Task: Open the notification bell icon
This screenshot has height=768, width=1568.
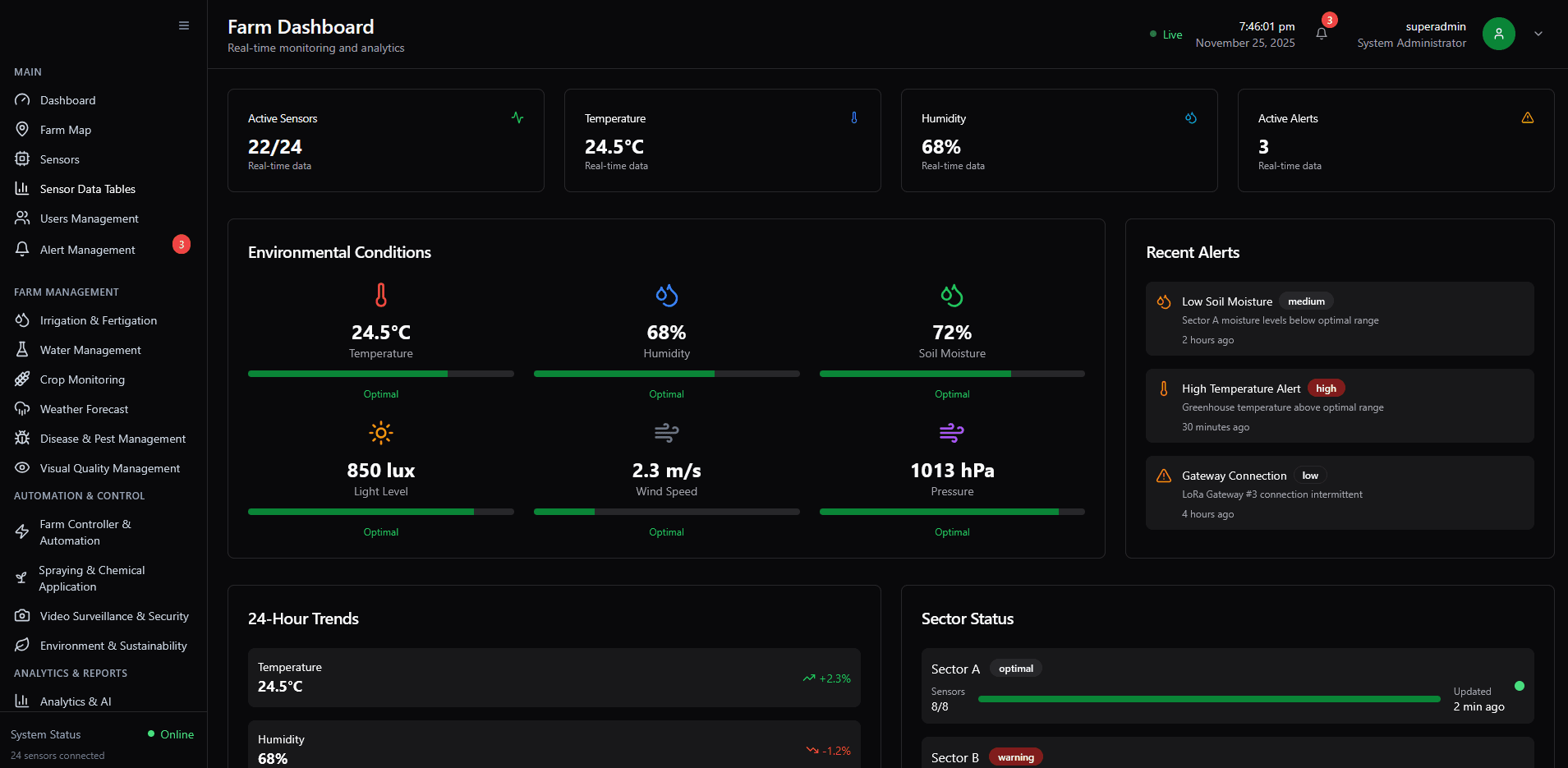Action: (x=1322, y=34)
